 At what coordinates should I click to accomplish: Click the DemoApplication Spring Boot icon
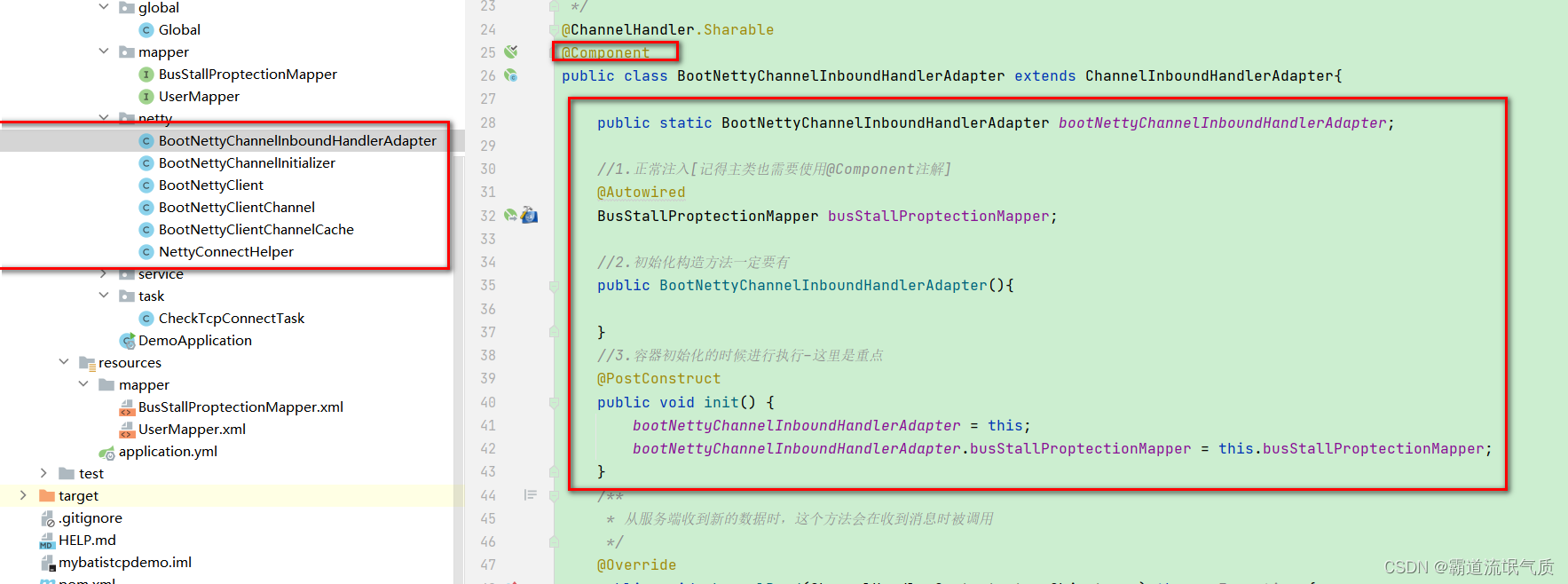[127, 341]
